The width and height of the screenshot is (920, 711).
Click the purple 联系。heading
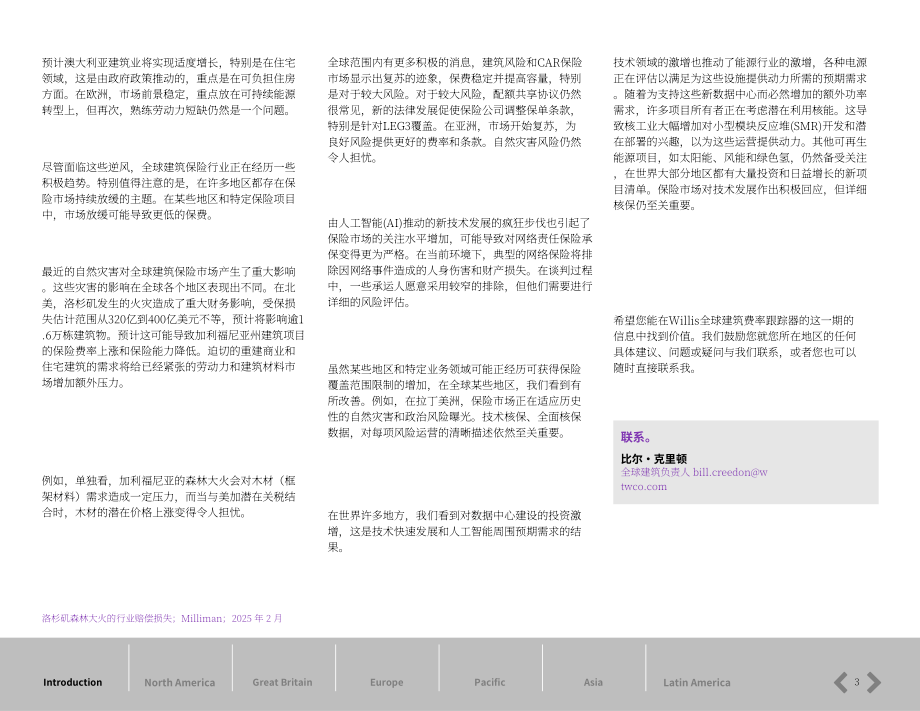(637, 437)
